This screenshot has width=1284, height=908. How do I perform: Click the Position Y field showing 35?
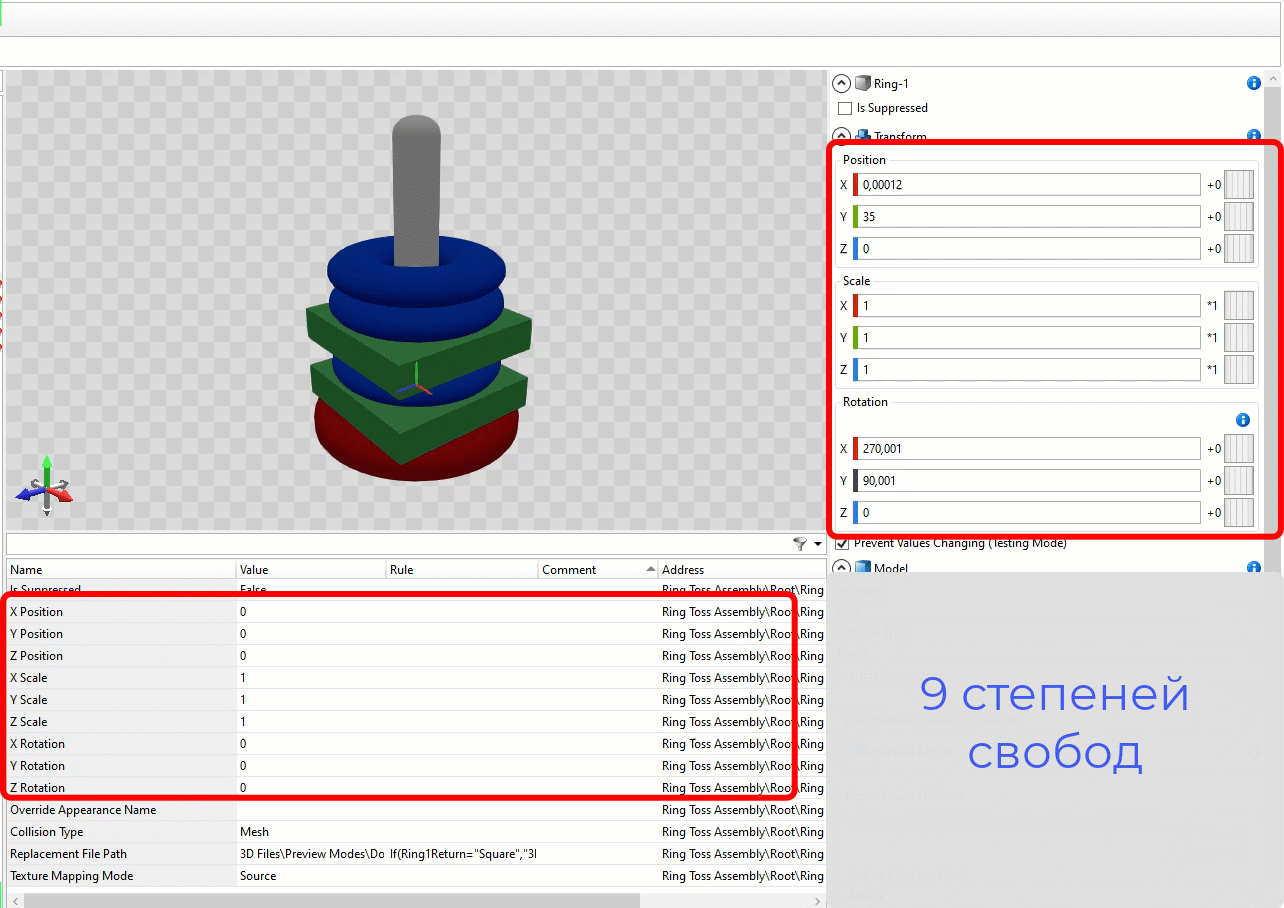click(x=1027, y=216)
